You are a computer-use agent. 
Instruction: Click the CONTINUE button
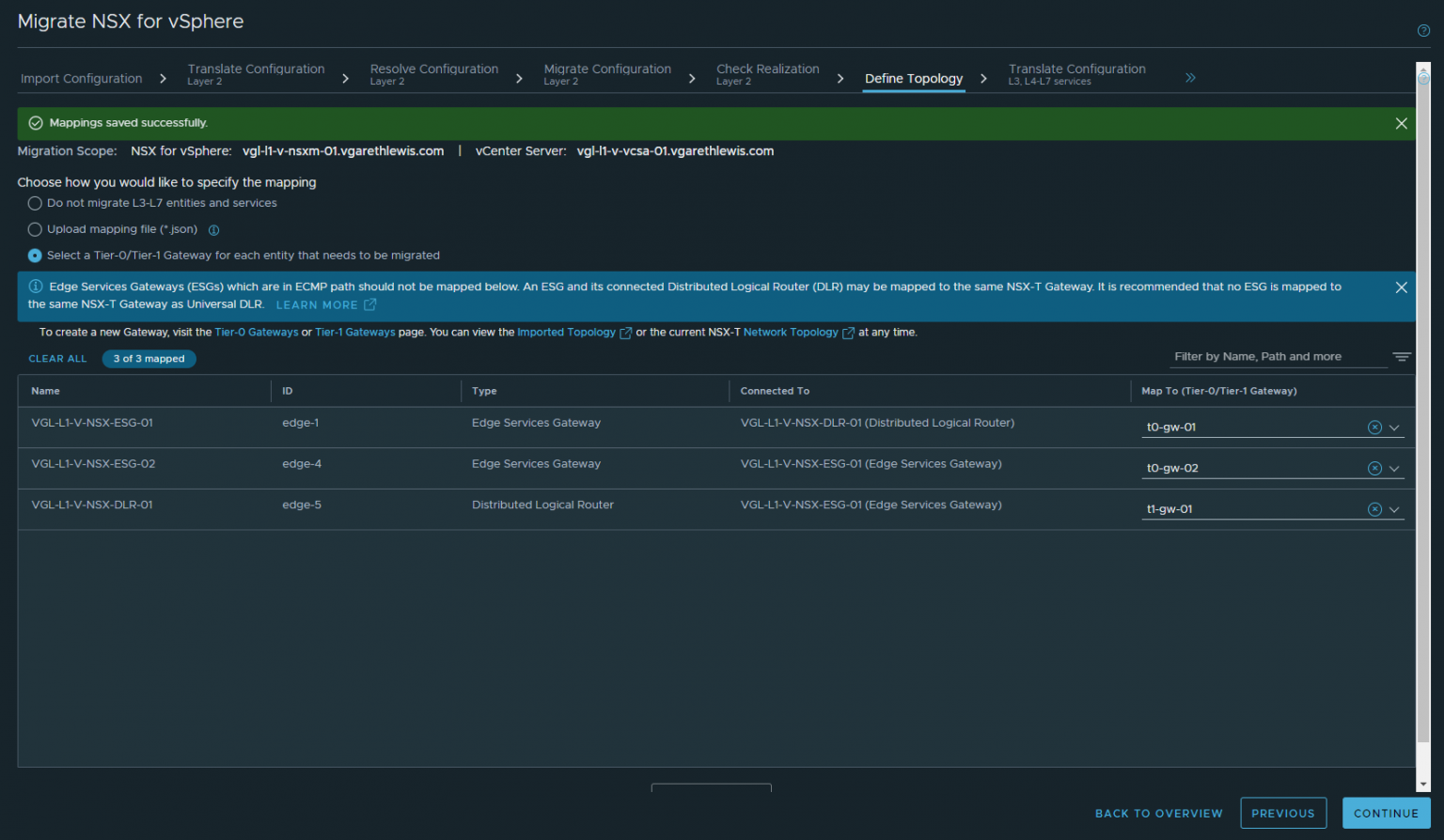[1386, 813]
